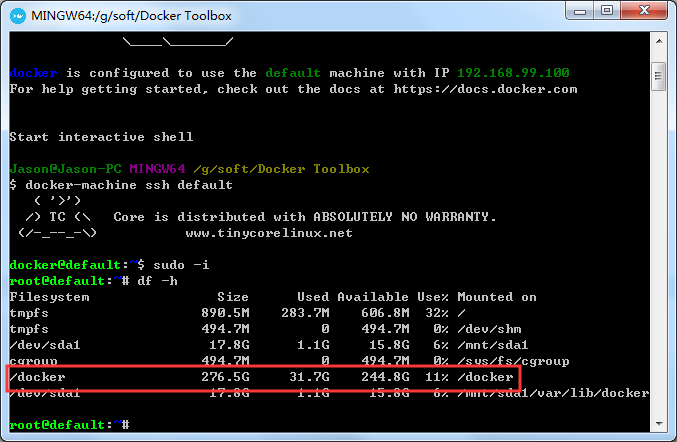Click the 244.8G available value

[386, 377]
